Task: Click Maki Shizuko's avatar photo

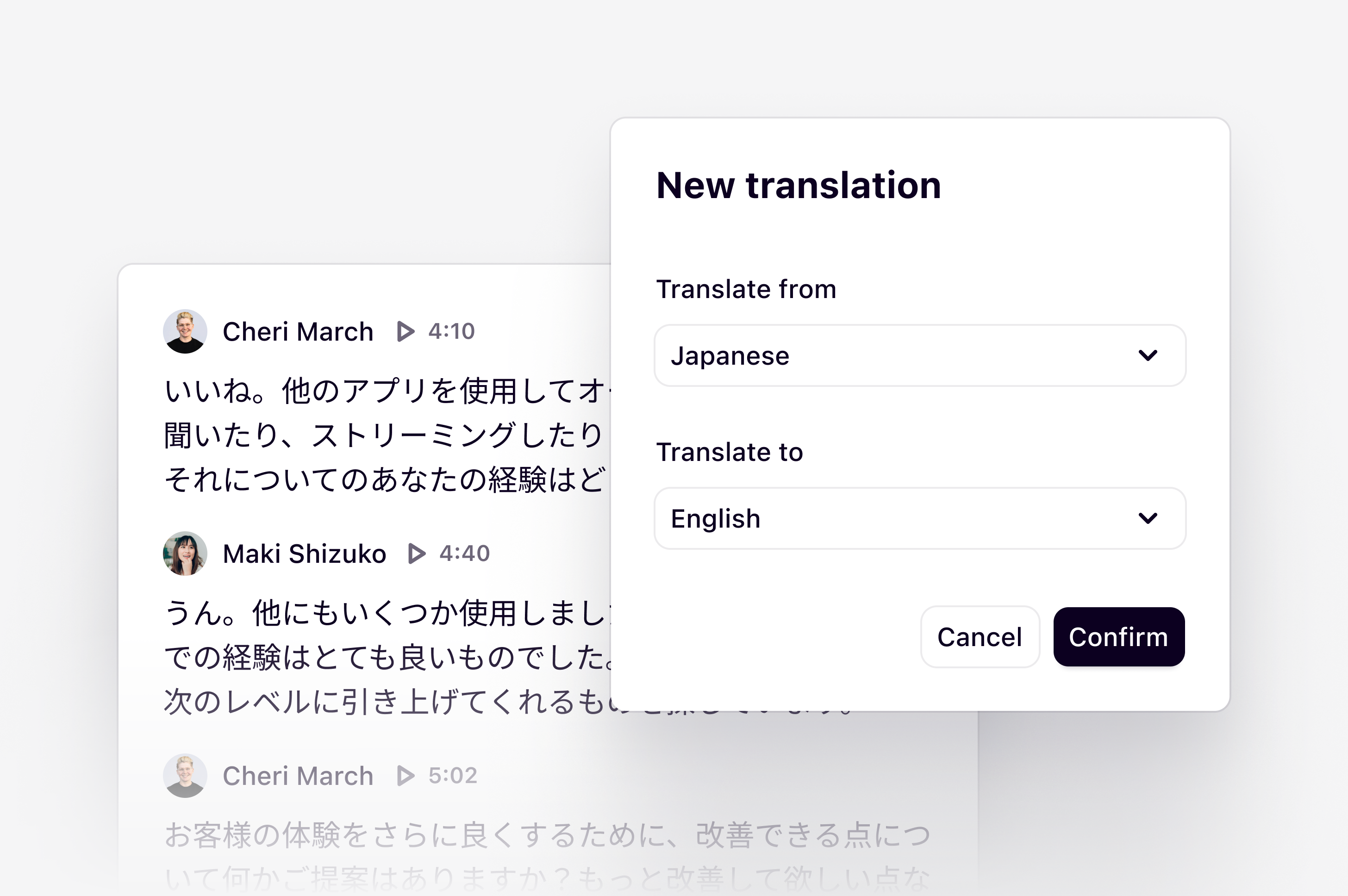Action: 185,554
